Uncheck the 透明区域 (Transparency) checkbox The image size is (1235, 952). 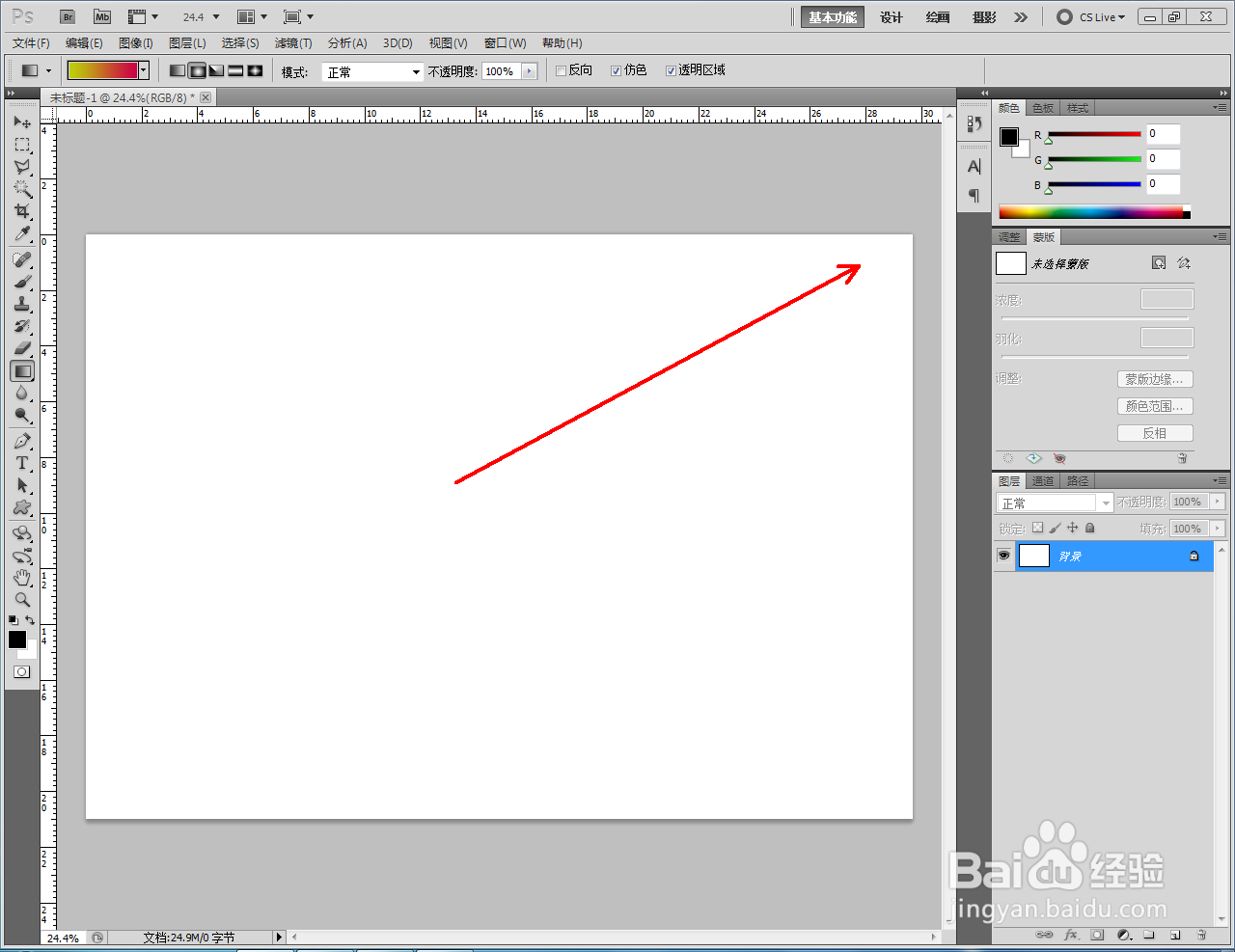coord(671,70)
